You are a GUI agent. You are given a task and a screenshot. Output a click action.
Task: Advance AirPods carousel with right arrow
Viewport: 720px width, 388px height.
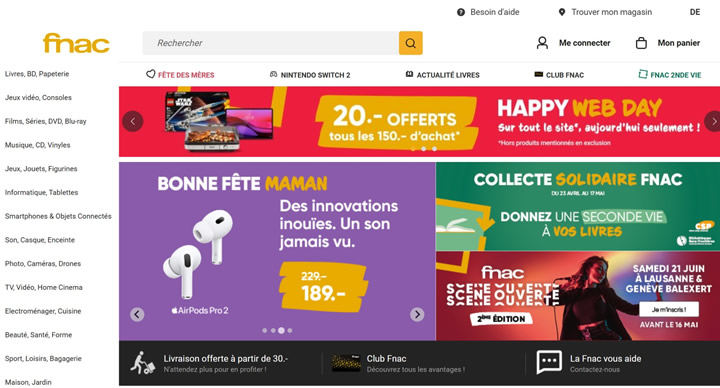coord(417,315)
